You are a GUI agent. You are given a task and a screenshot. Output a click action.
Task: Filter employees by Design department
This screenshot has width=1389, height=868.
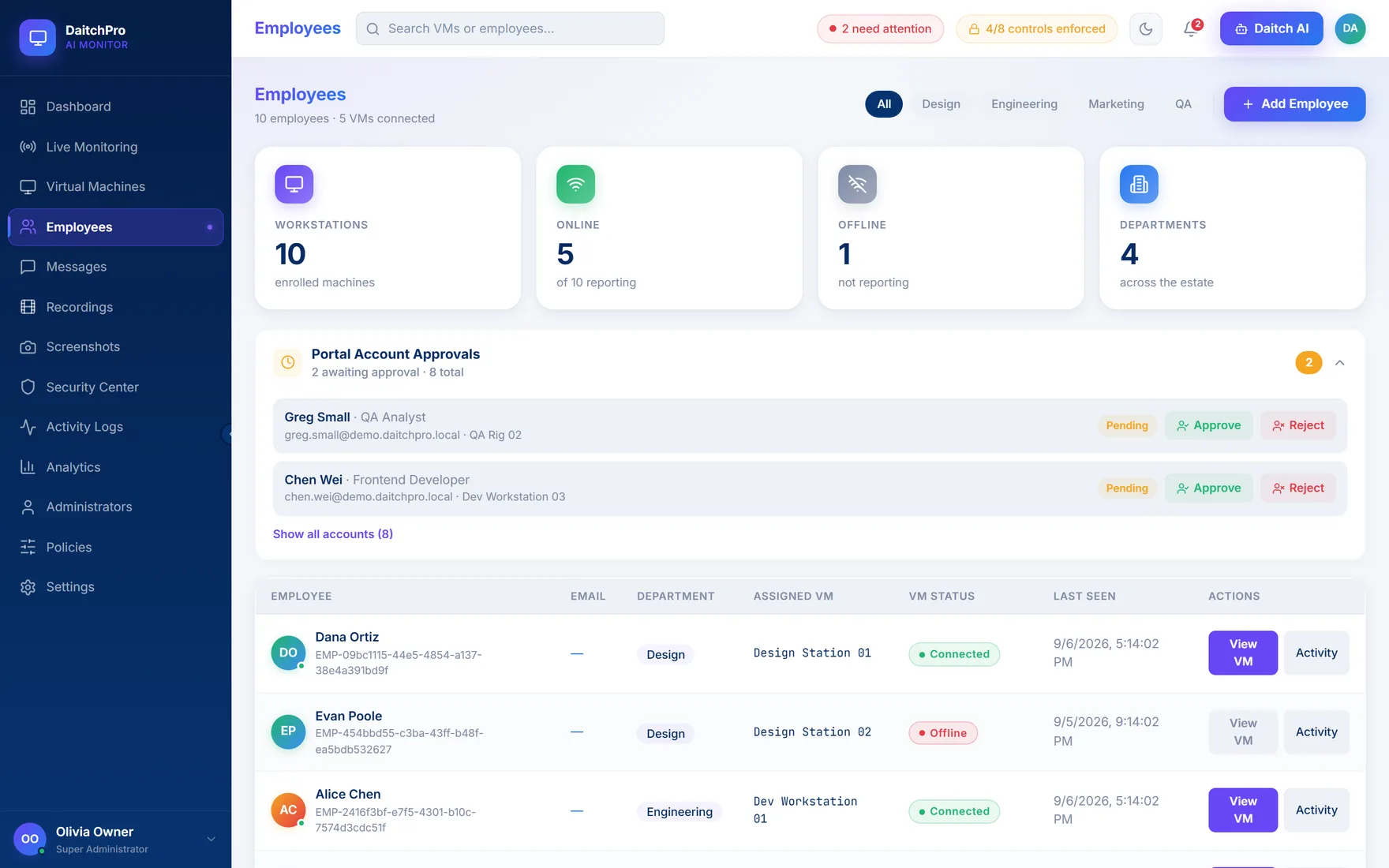coord(941,104)
